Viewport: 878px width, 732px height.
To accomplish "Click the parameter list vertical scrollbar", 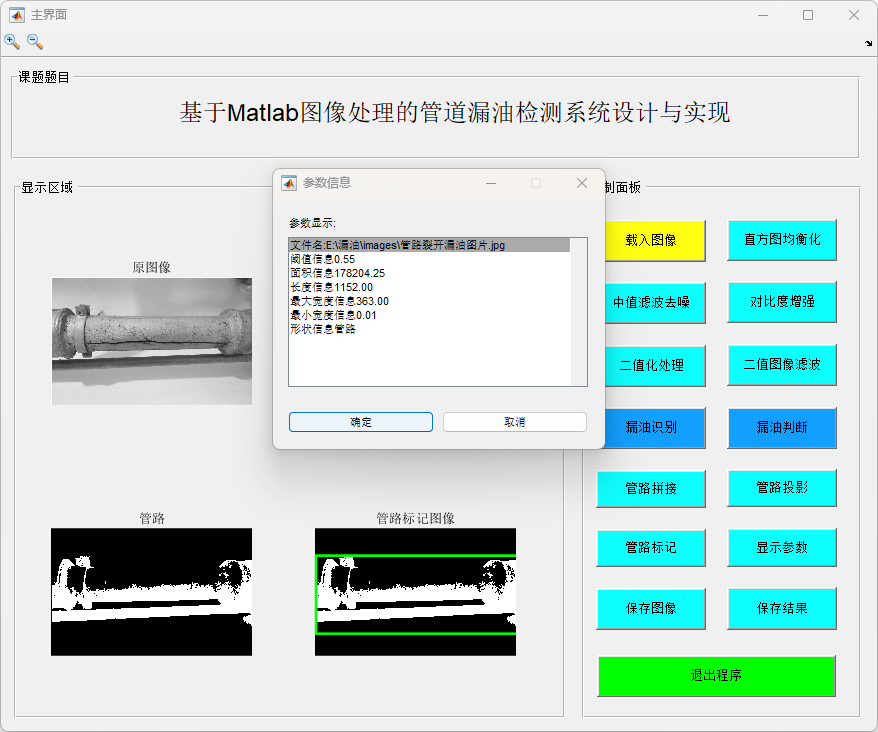I will tap(578, 312).
